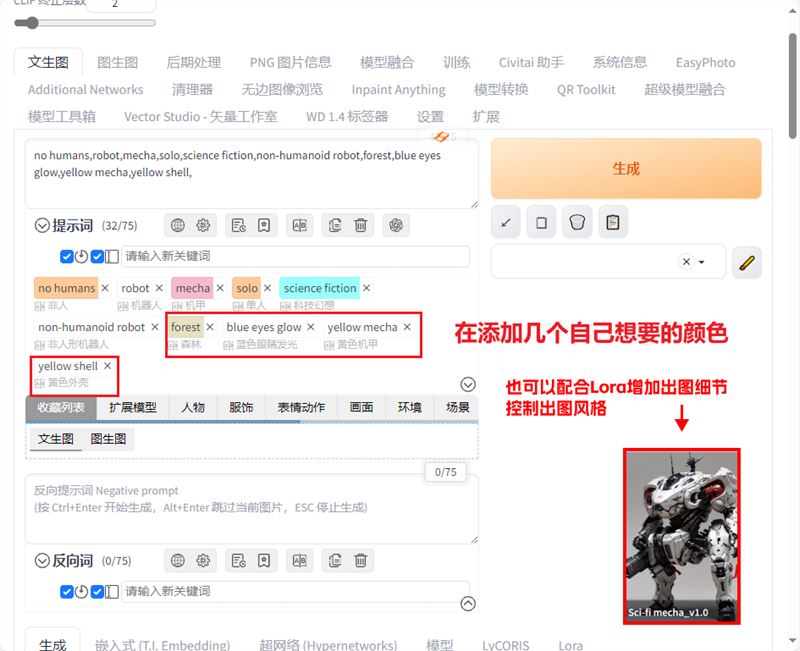Open prompt settings gear icon
This screenshot has width=800, height=651.
pos(203,225)
